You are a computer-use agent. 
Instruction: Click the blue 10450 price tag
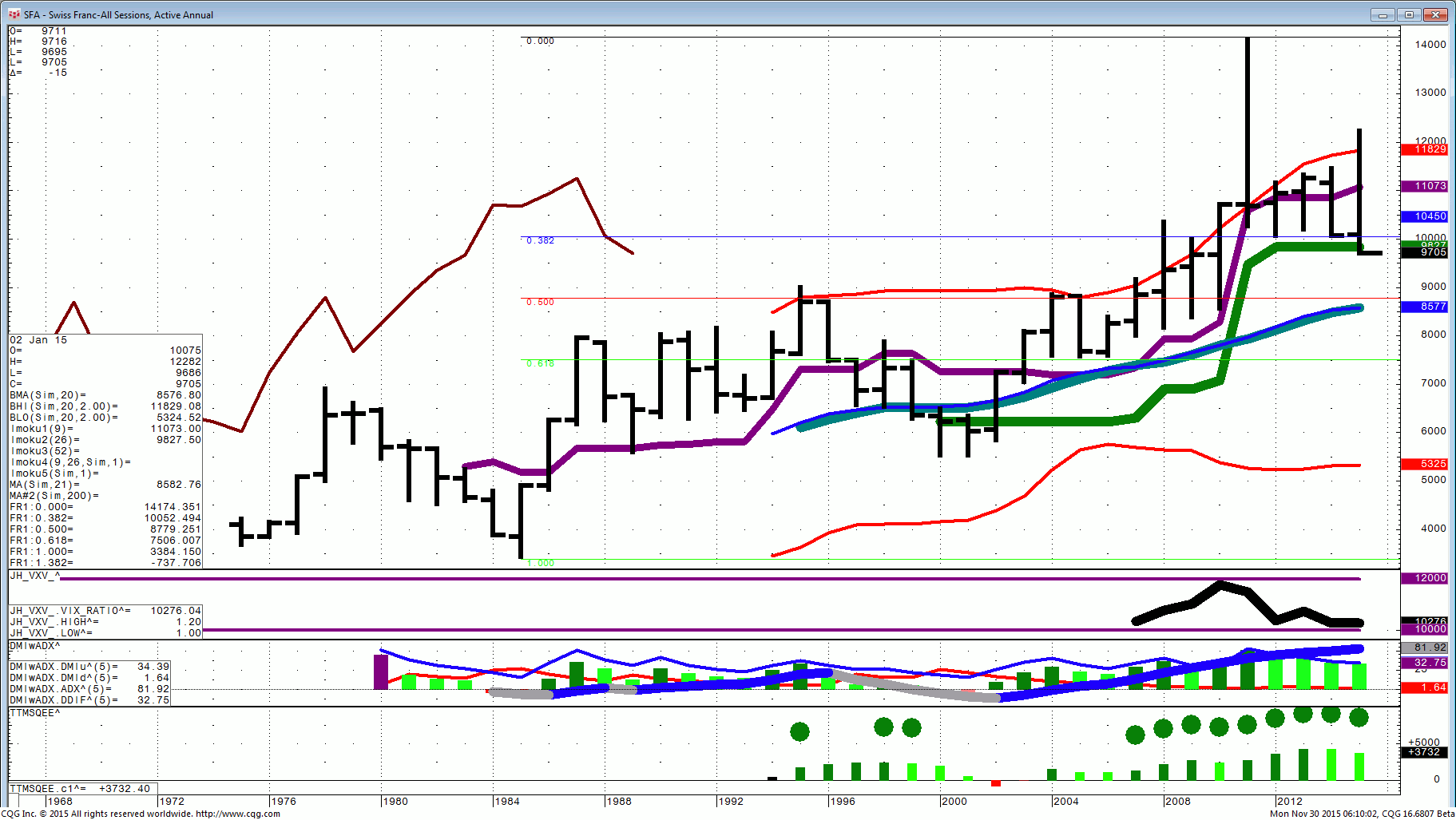1429,216
